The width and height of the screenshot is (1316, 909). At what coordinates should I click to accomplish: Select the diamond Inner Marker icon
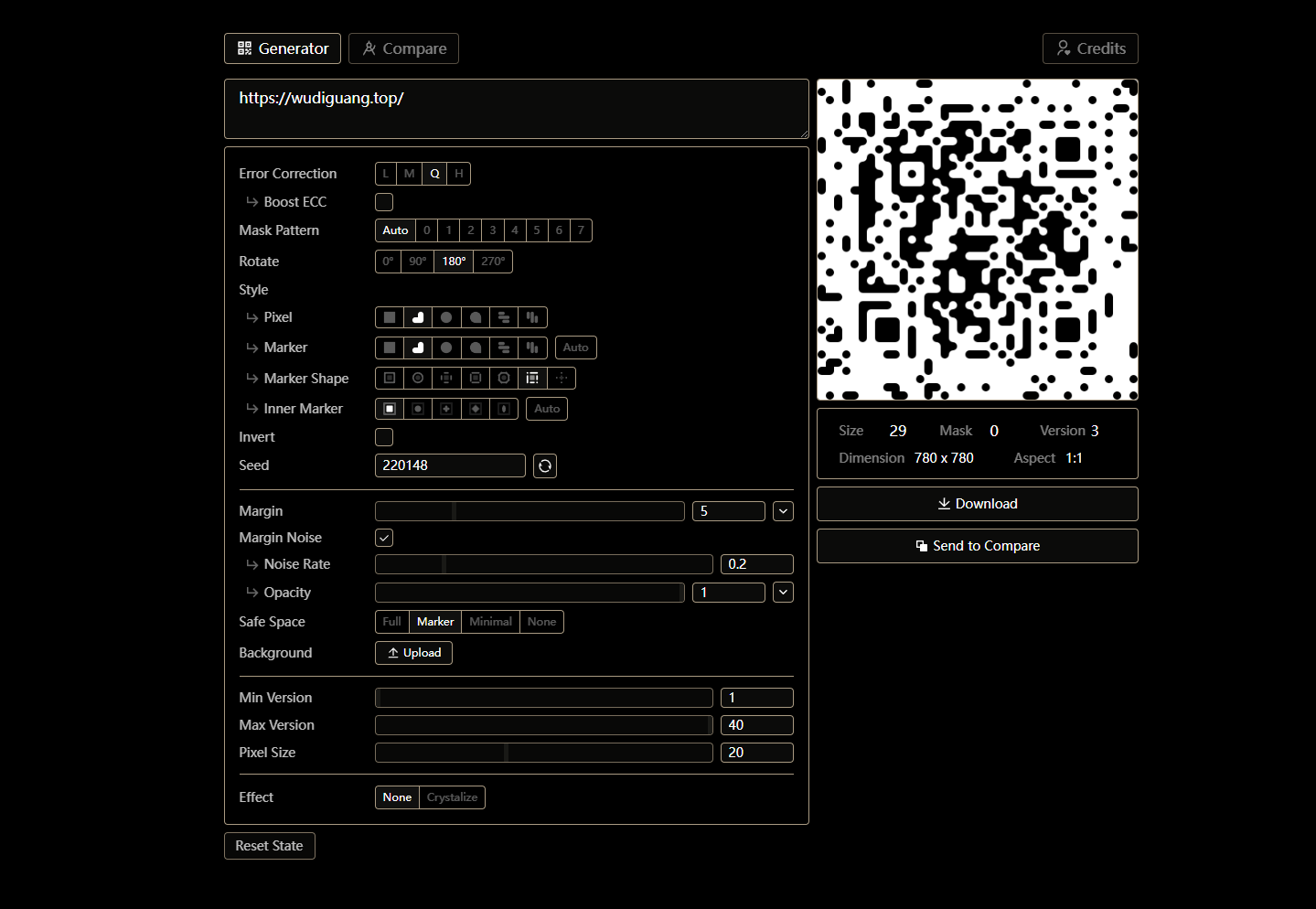coord(476,409)
